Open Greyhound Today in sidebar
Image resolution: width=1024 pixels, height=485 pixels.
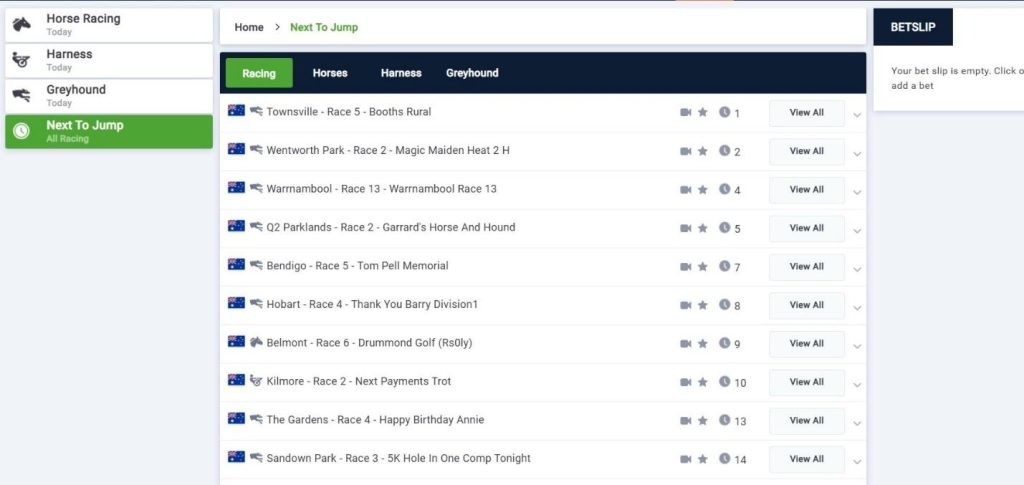click(109, 96)
